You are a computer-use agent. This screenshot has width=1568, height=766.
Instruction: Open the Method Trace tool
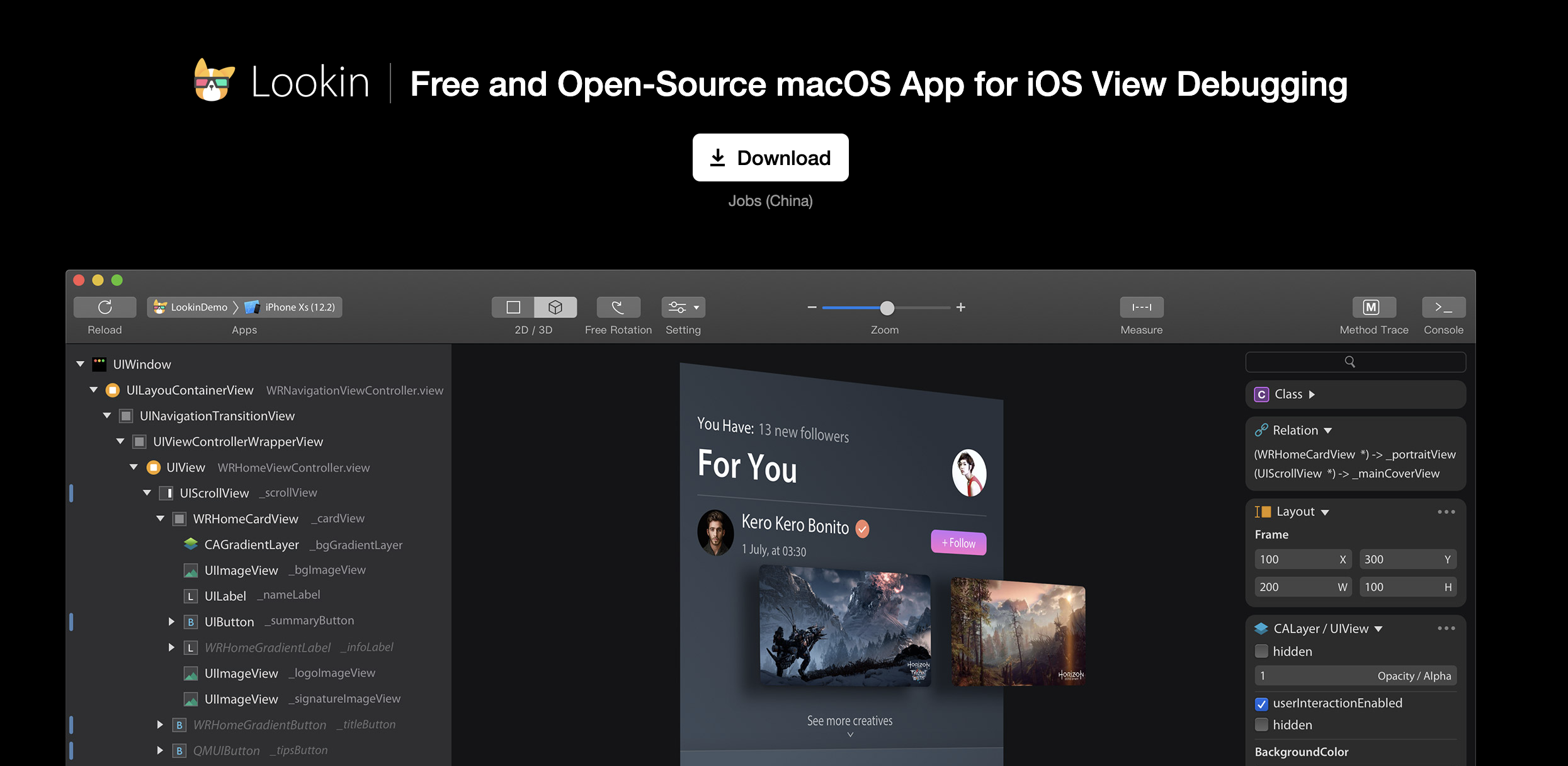pyautogui.click(x=1374, y=307)
